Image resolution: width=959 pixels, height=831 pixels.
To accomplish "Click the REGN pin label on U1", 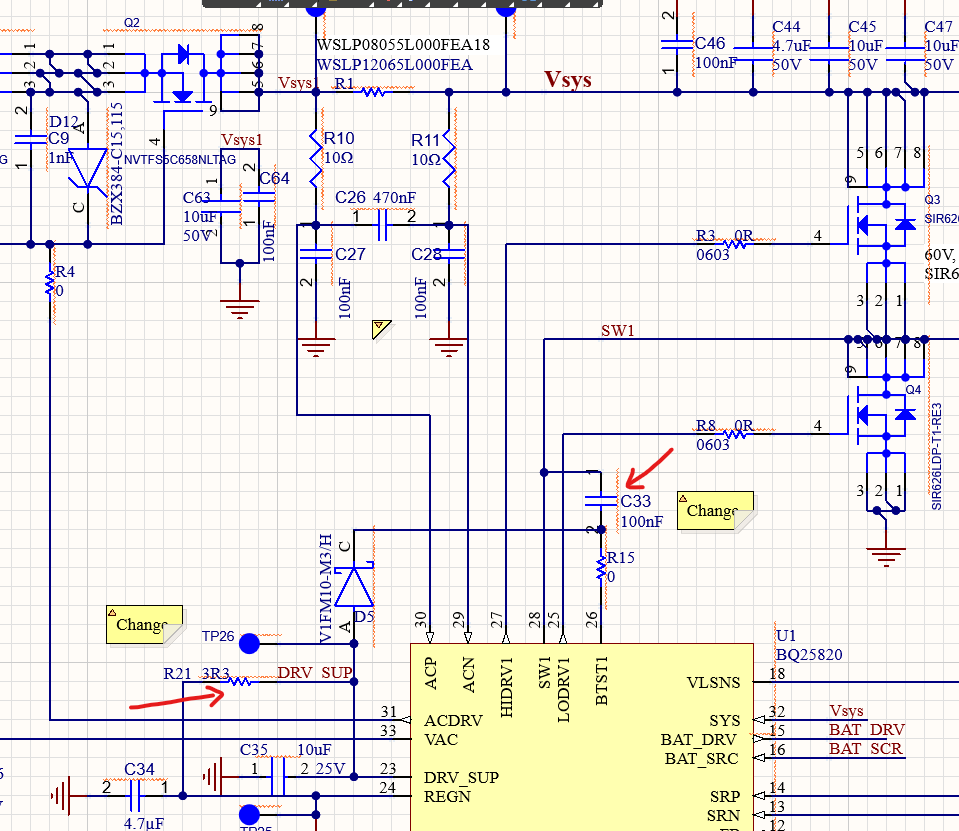I will (x=447, y=796).
